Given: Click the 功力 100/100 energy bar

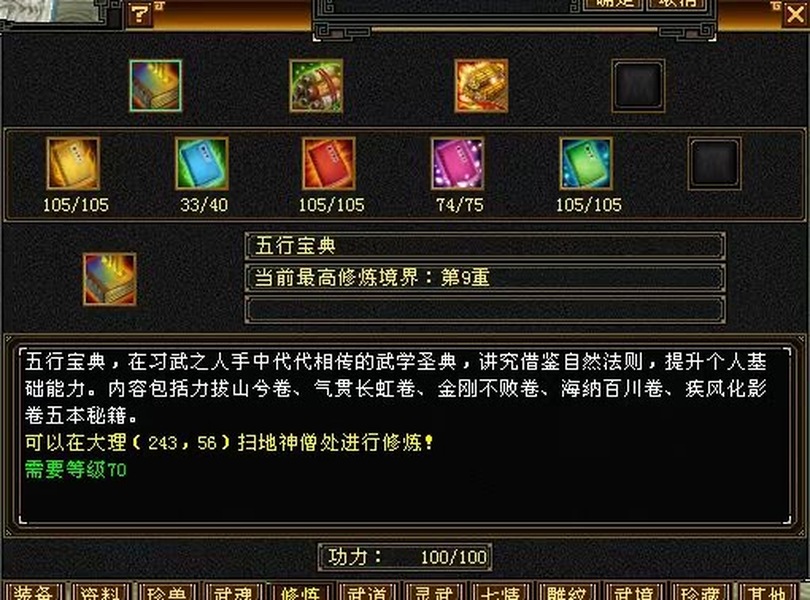Looking at the screenshot, I should point(404,557).
